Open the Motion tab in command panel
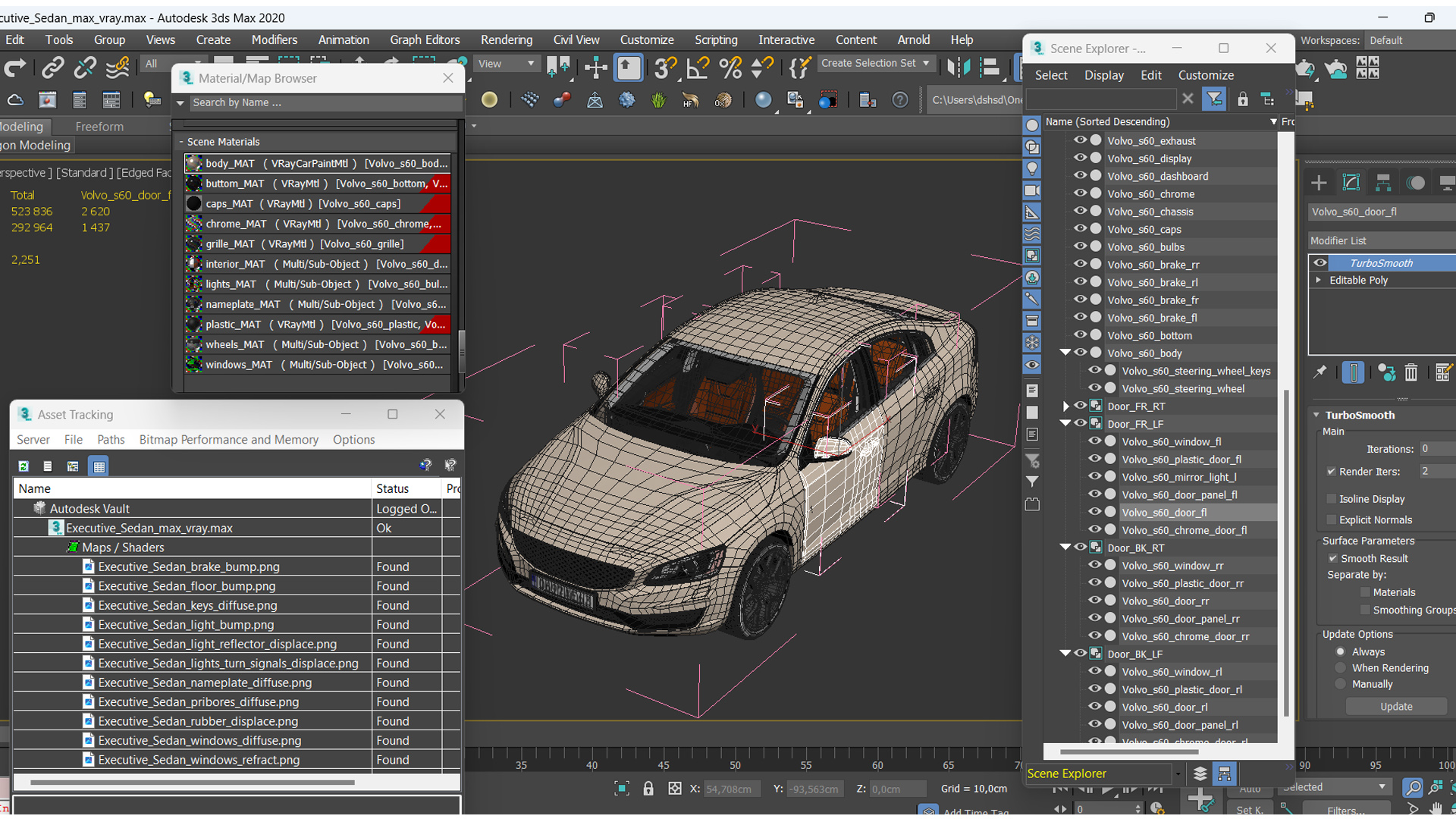Viewport: 1456px width, 819px height. pos(1415,183)
